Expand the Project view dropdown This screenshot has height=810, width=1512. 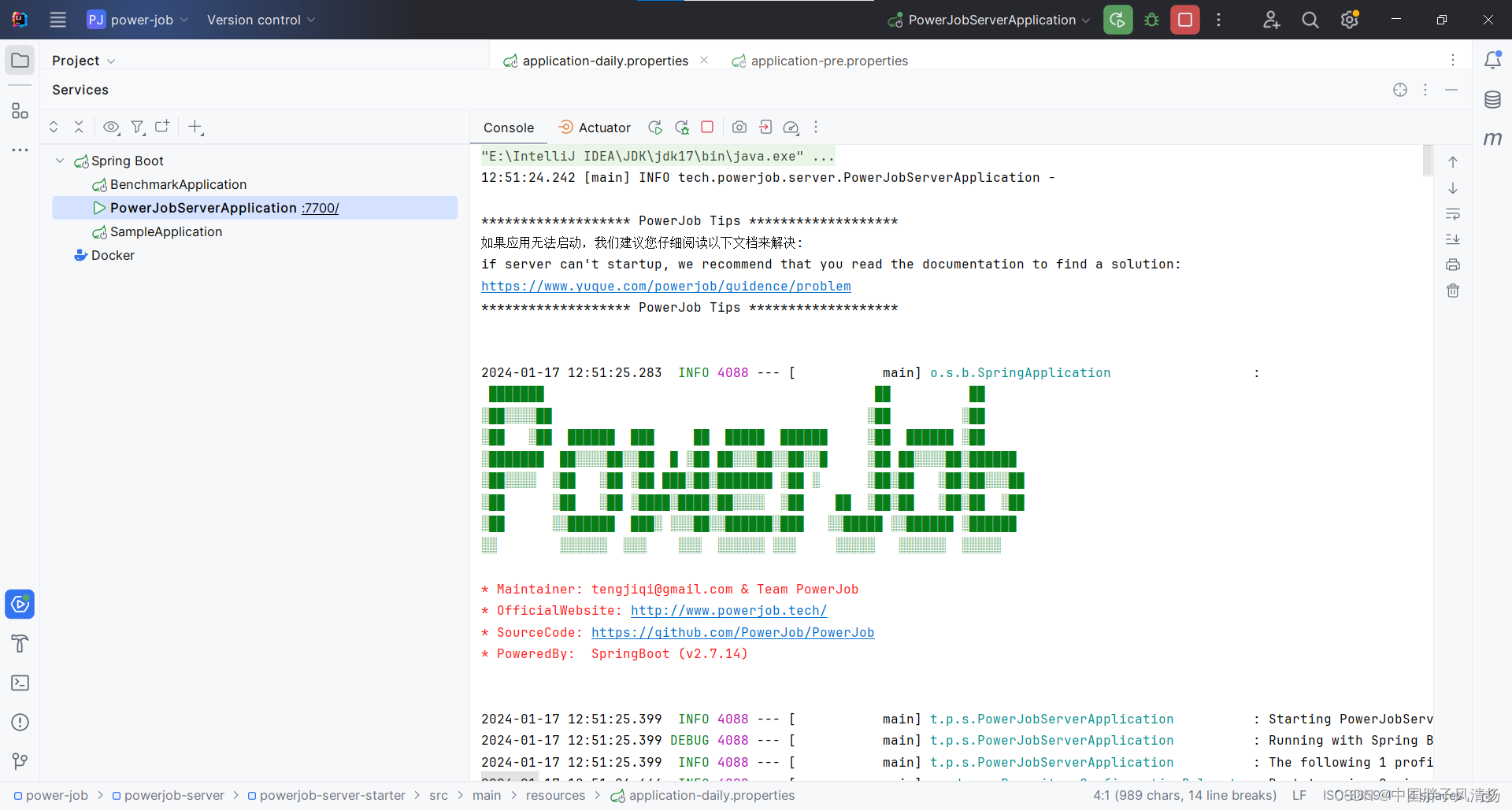coord(83,61)
